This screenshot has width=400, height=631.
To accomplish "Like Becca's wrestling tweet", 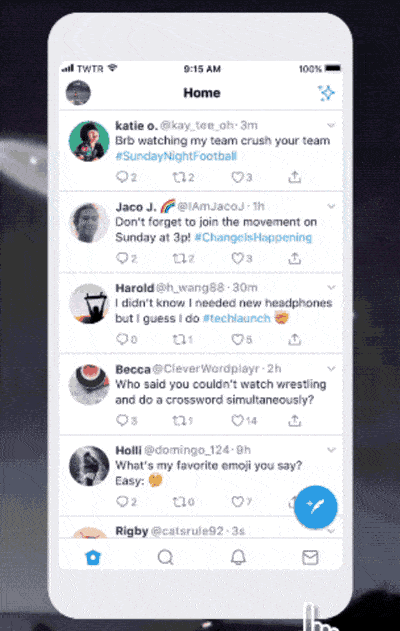I will (237, 421).
